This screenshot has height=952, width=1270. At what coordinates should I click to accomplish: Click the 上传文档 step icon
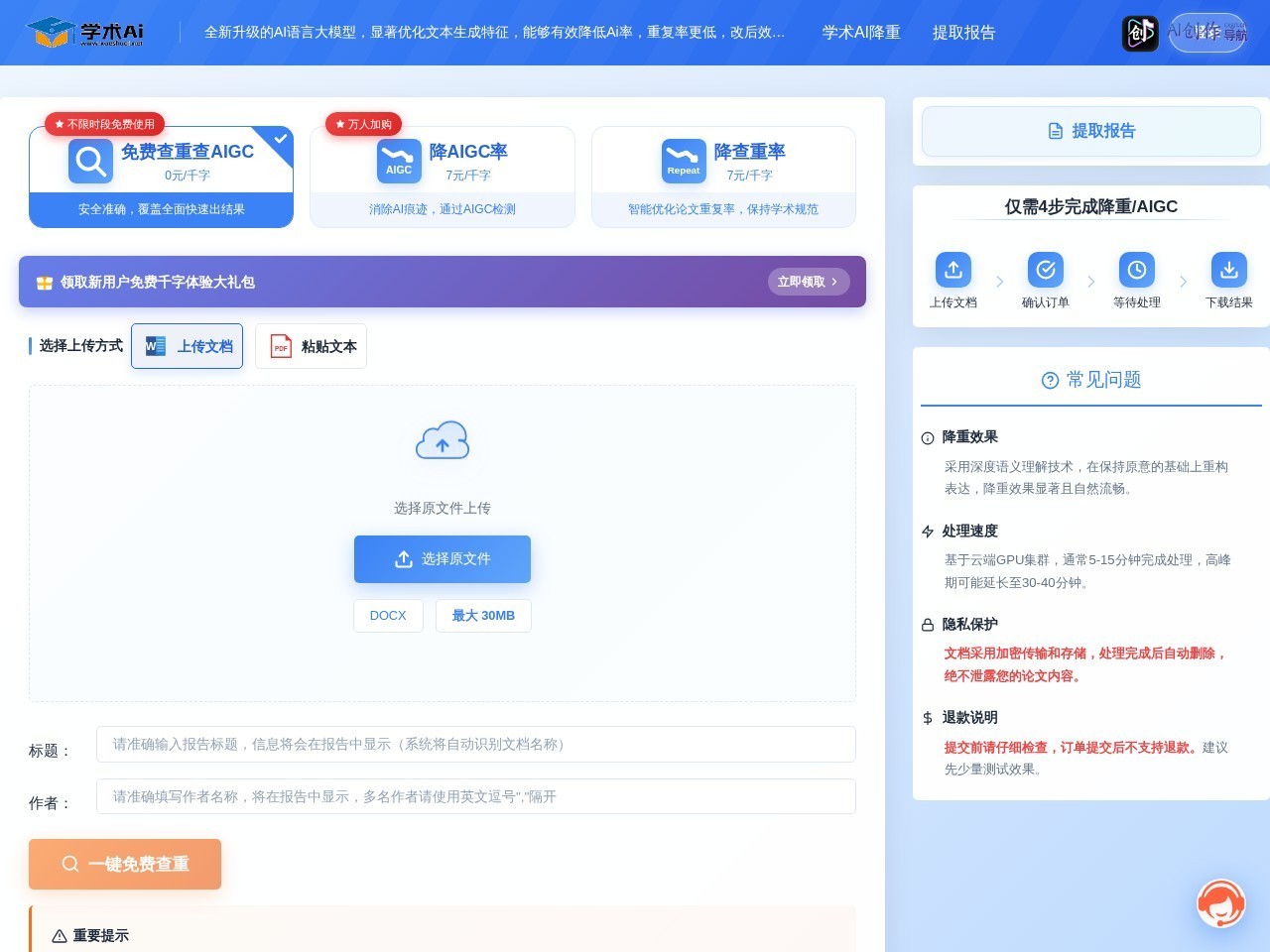953,270
